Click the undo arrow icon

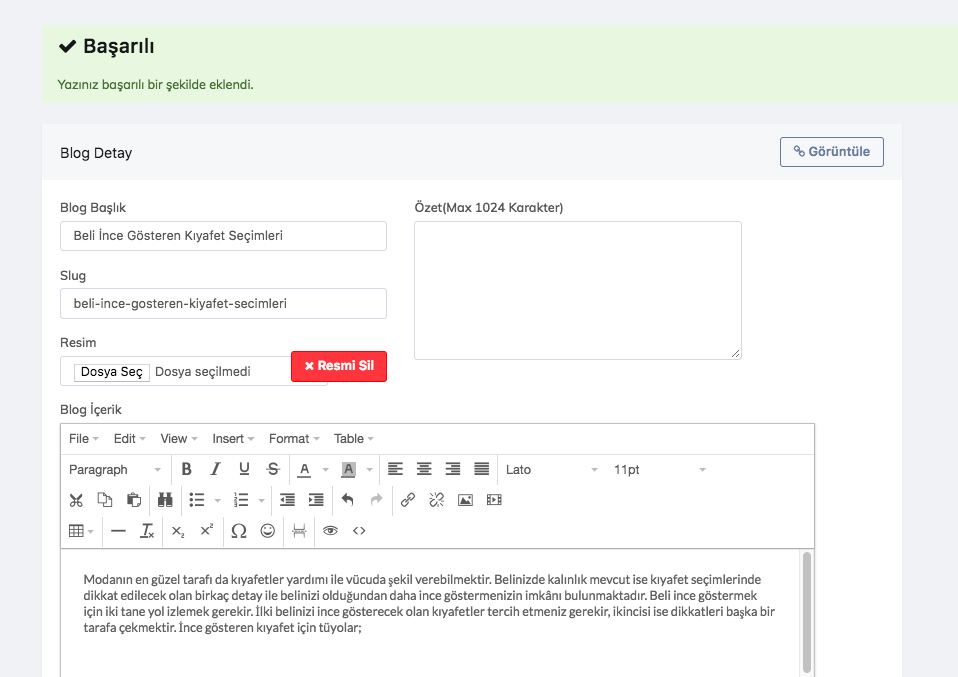[x=347, y=500]
